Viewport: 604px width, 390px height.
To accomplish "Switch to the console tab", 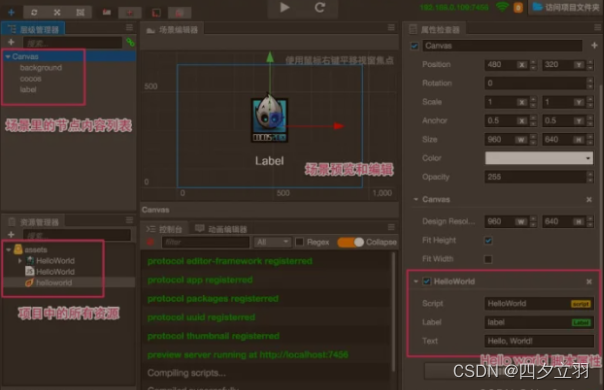I will pos(164,229).
